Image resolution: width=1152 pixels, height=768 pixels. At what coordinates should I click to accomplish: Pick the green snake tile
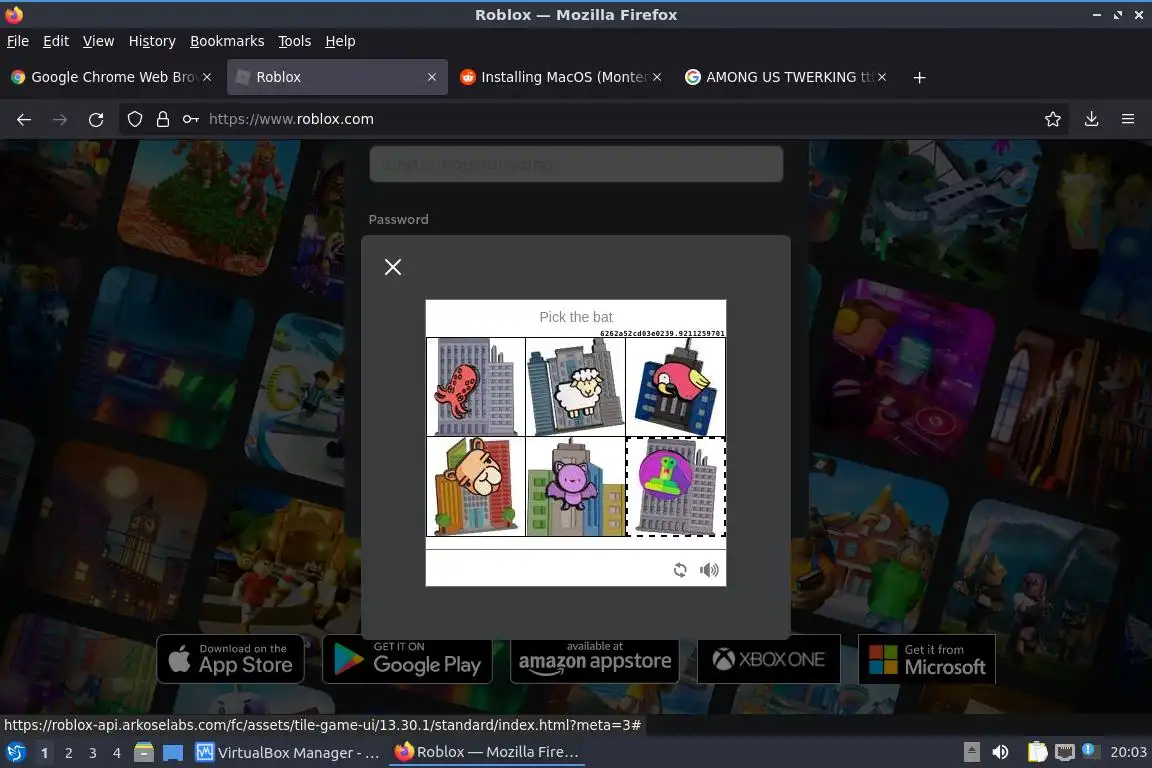click(675, 487)
